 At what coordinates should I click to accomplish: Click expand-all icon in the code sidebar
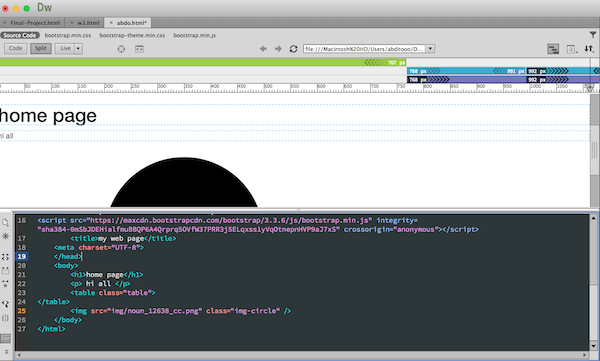click(5, 257)
